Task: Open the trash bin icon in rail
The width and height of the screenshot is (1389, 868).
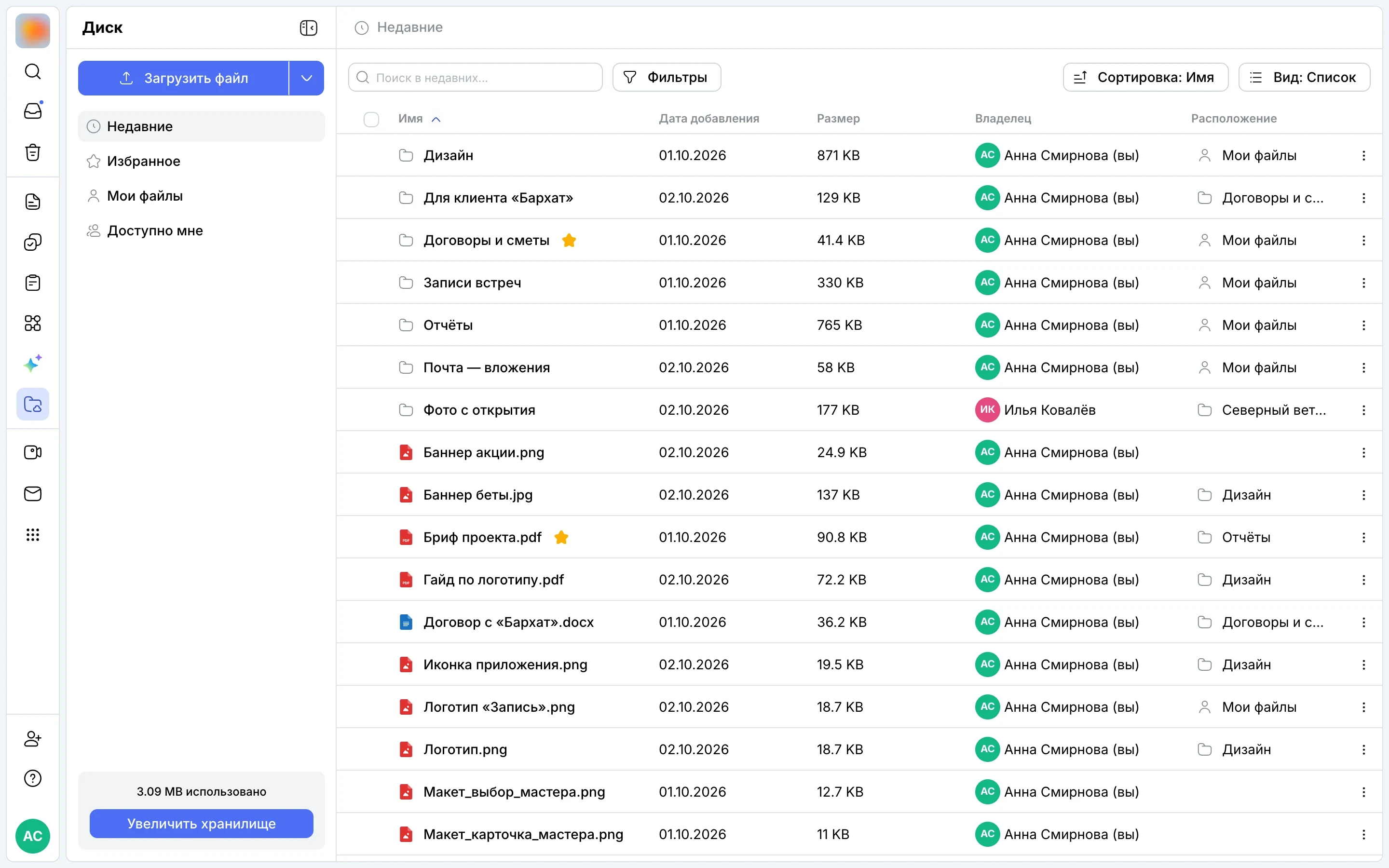Action: (x=33, y=151)
